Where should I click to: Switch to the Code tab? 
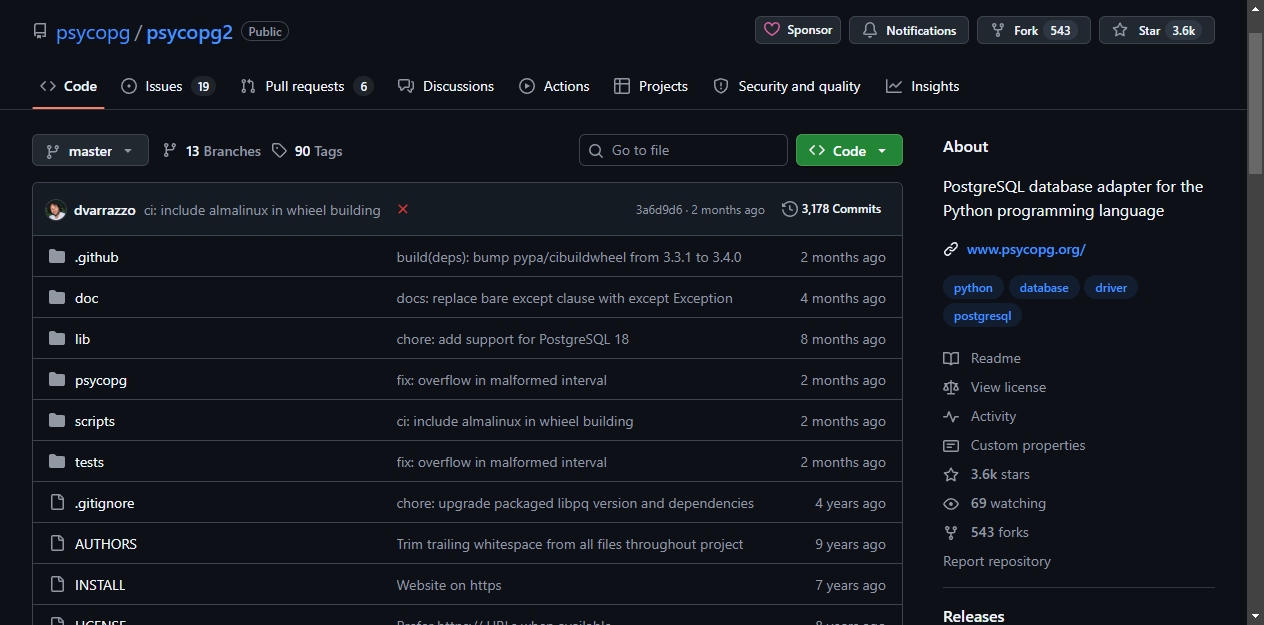68,86
